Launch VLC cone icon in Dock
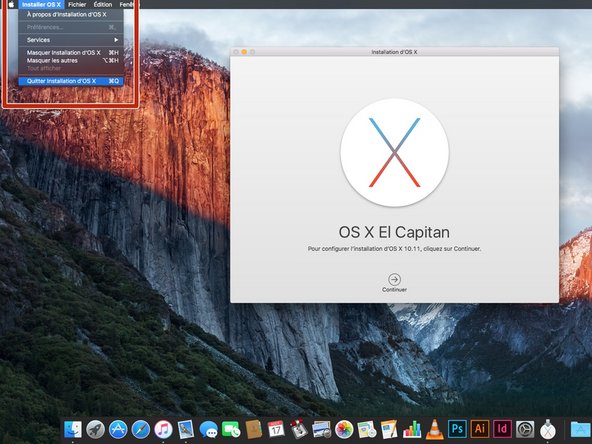Viewport: 592px width, 444px height. point(434,429)
